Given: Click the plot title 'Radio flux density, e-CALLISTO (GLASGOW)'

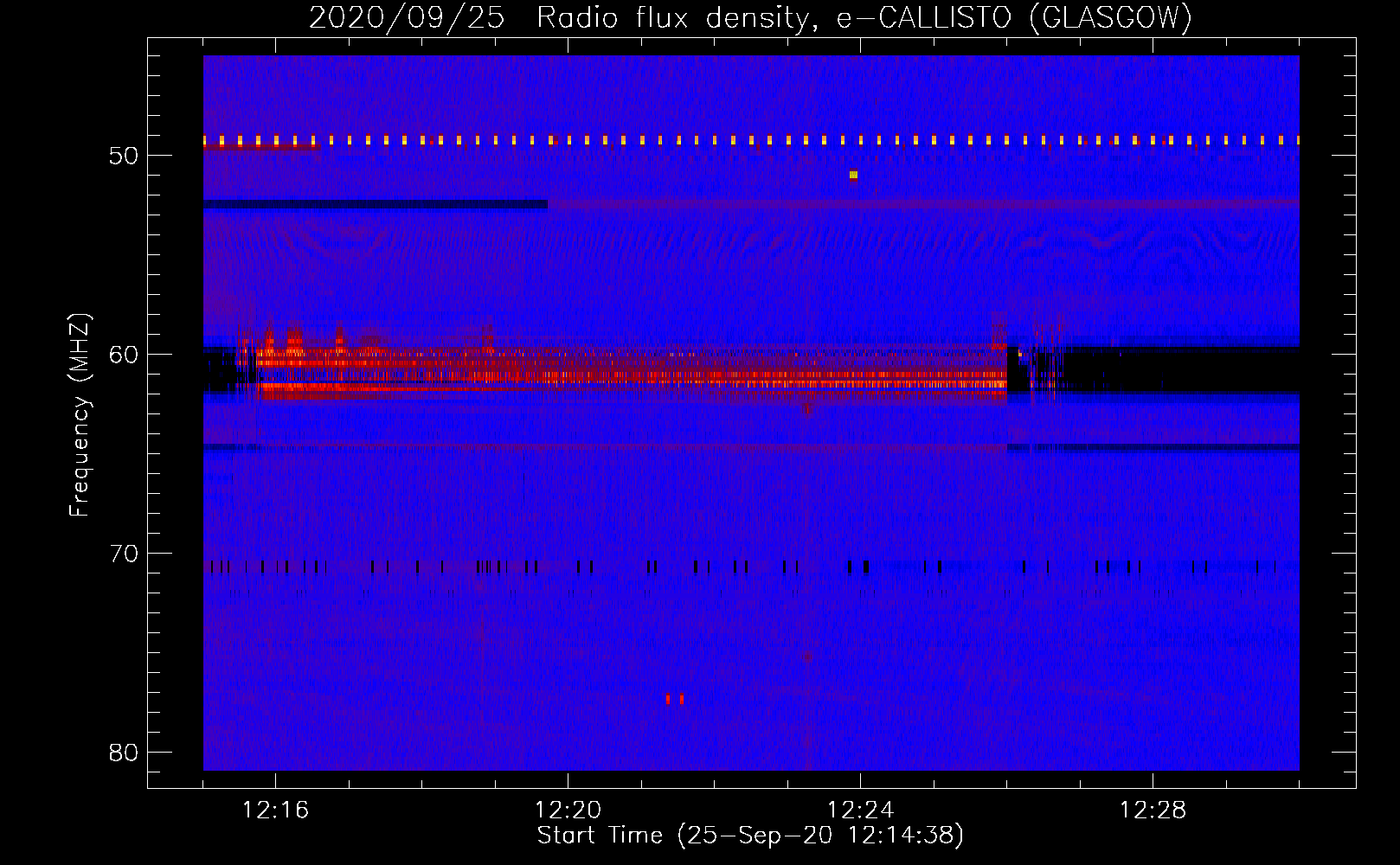Looking at the screenshot, I should coord(864,17).
